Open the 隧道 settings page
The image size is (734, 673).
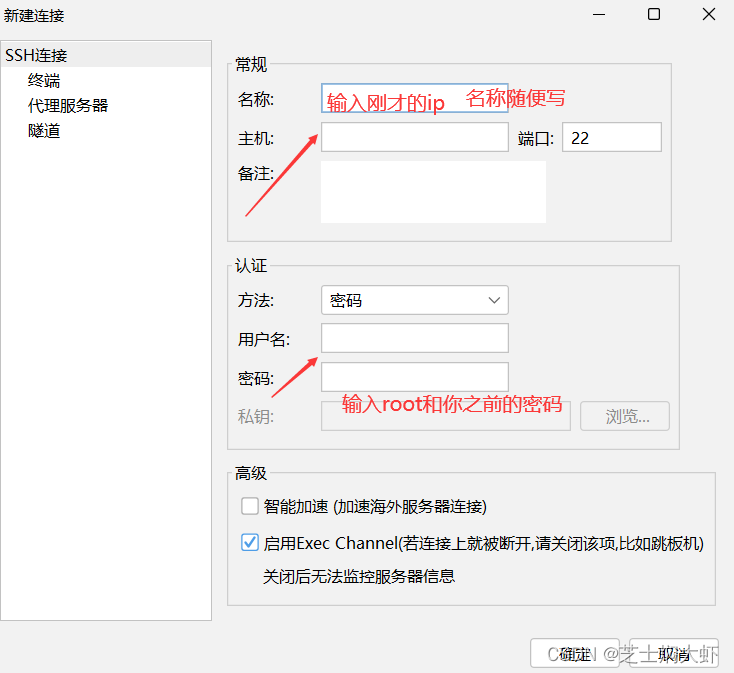44,131
